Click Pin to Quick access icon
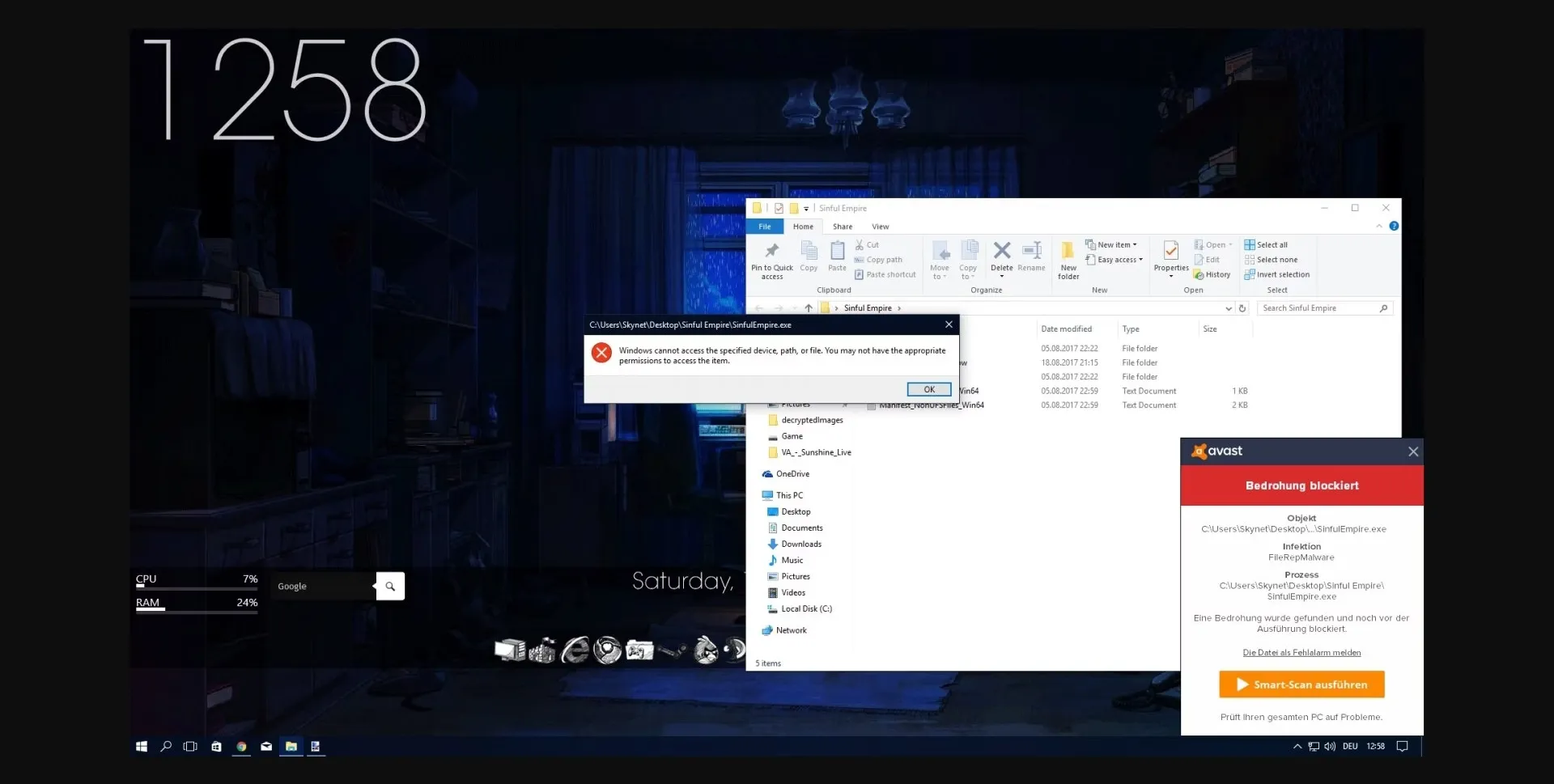Screen dimensions: 1554x784 pyautogui.click(x=771, y=252)
